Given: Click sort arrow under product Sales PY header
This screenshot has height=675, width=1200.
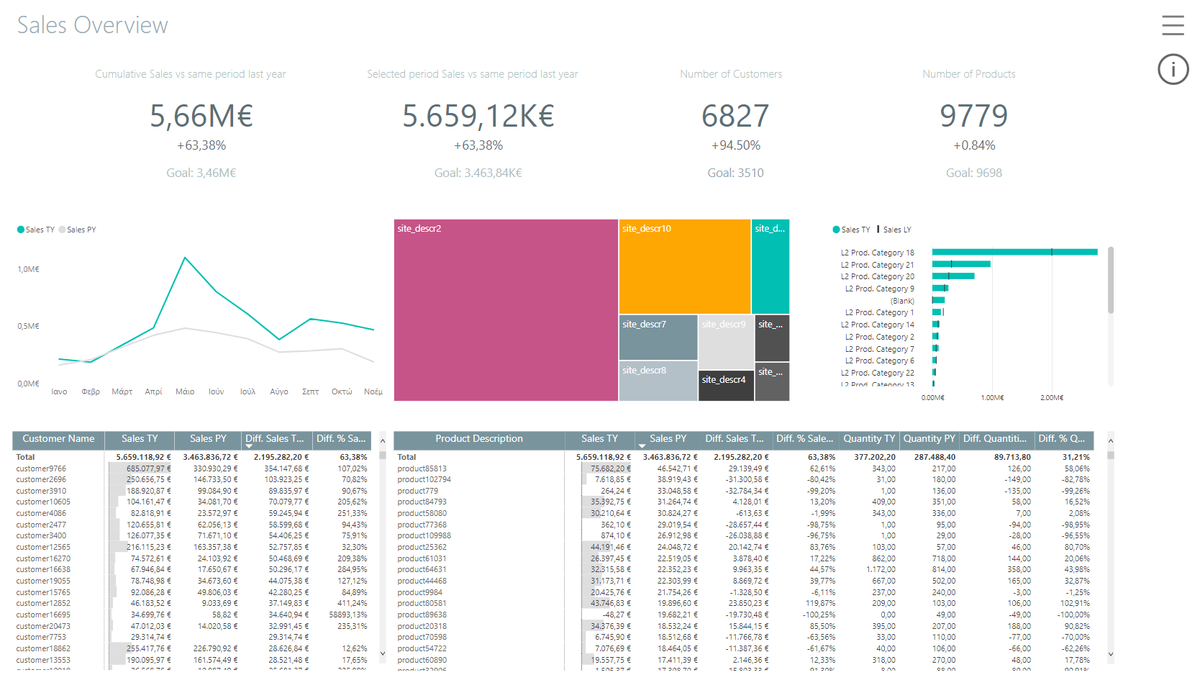Looking at the screenshot, I should click(x=642, y=447).
